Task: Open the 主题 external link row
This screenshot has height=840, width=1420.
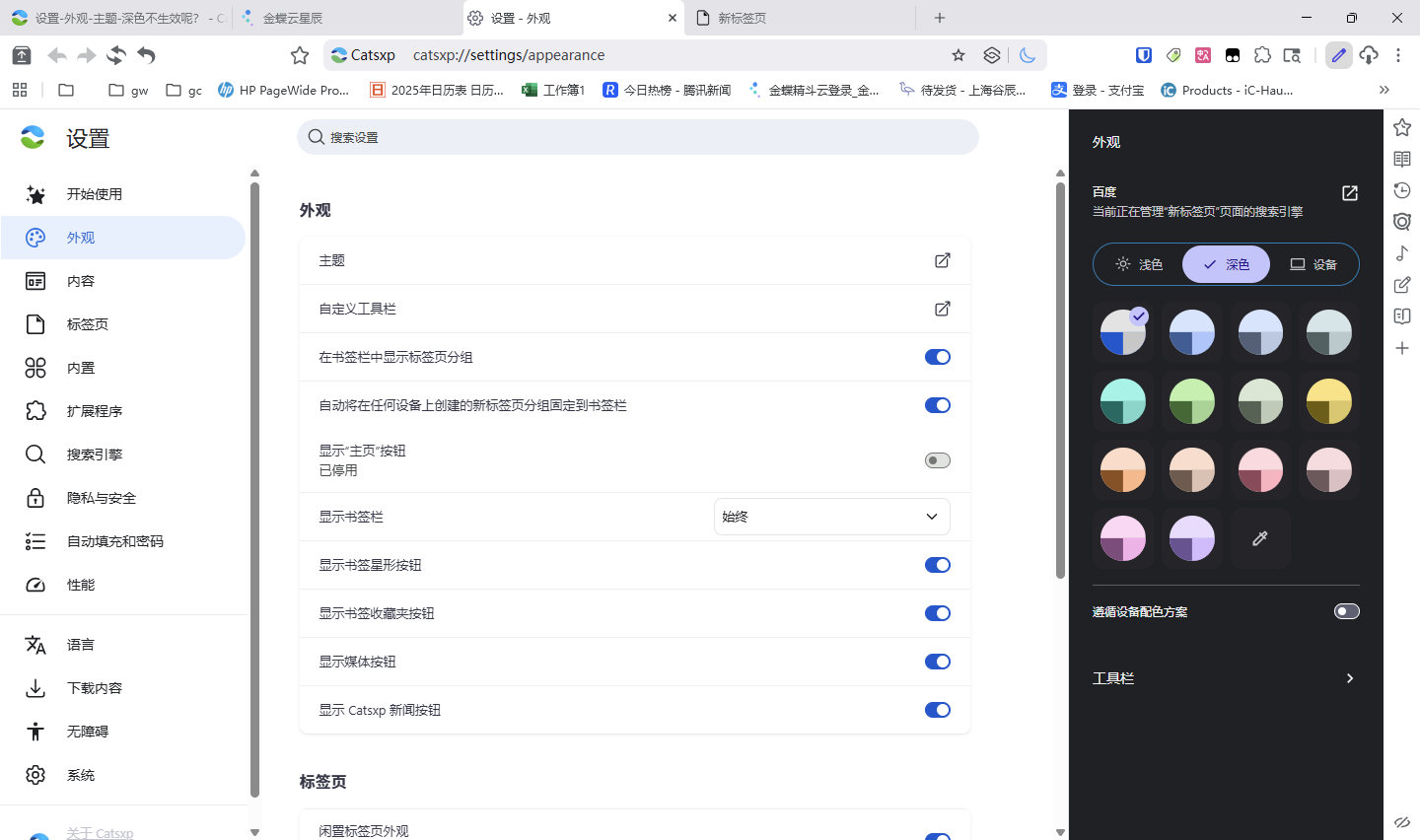Action: [635, 260]
